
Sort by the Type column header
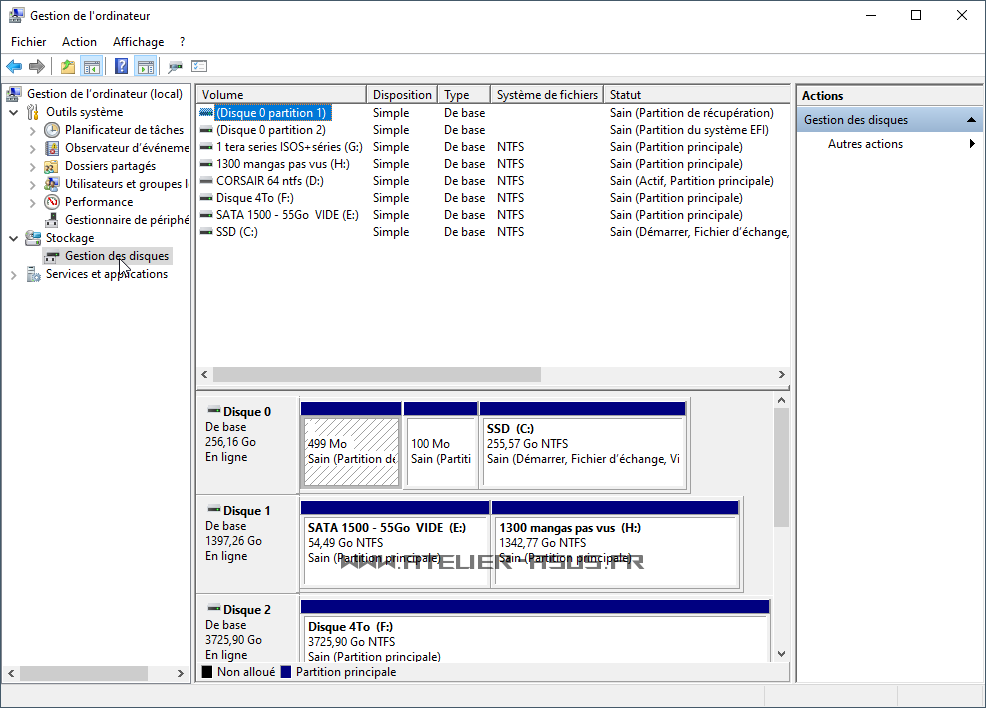463,94
